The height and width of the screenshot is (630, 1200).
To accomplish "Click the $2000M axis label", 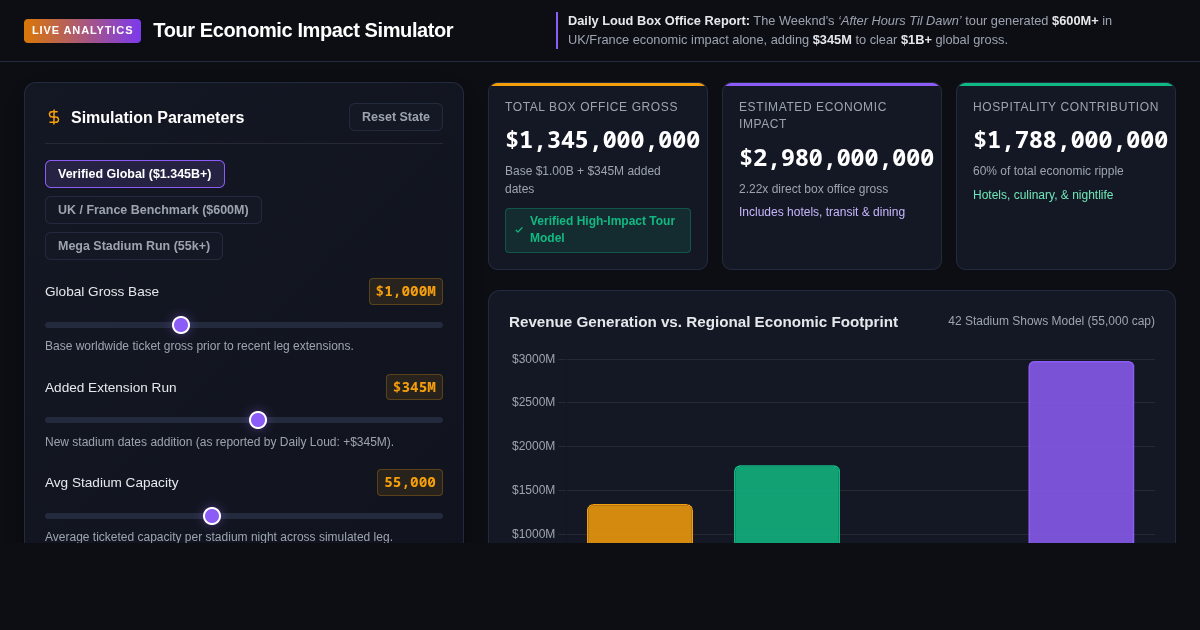I will point(533,446).
